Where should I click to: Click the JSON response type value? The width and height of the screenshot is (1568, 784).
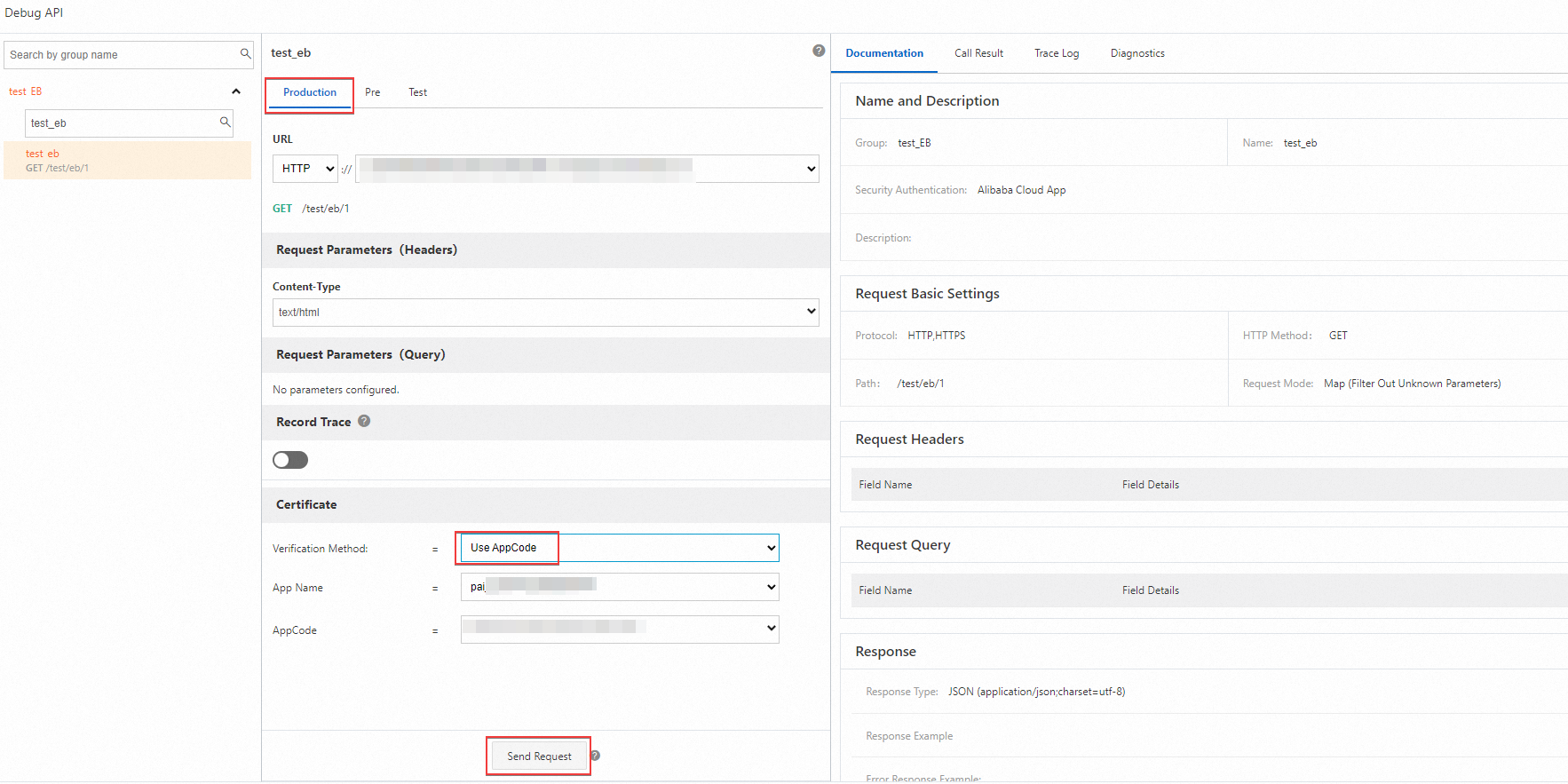click(1036, 692)
